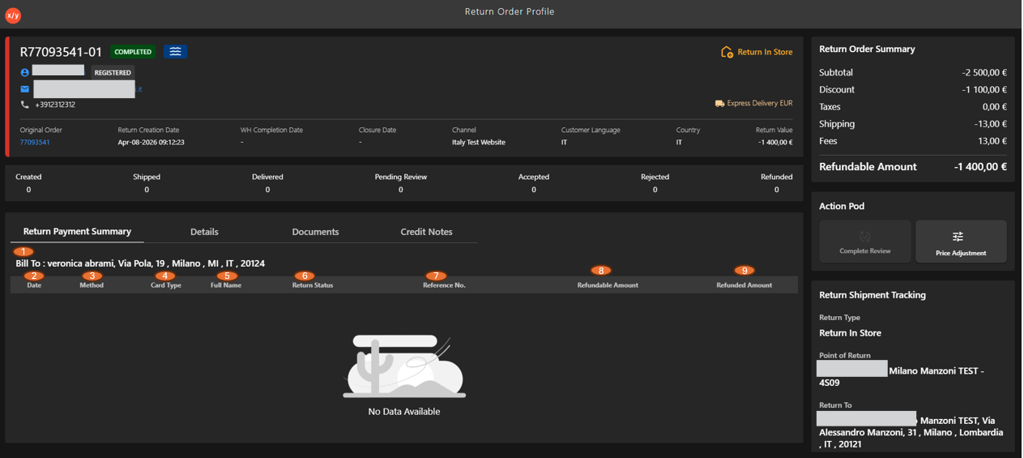Click the Express Delivery EUR text

tap(760, 103)
